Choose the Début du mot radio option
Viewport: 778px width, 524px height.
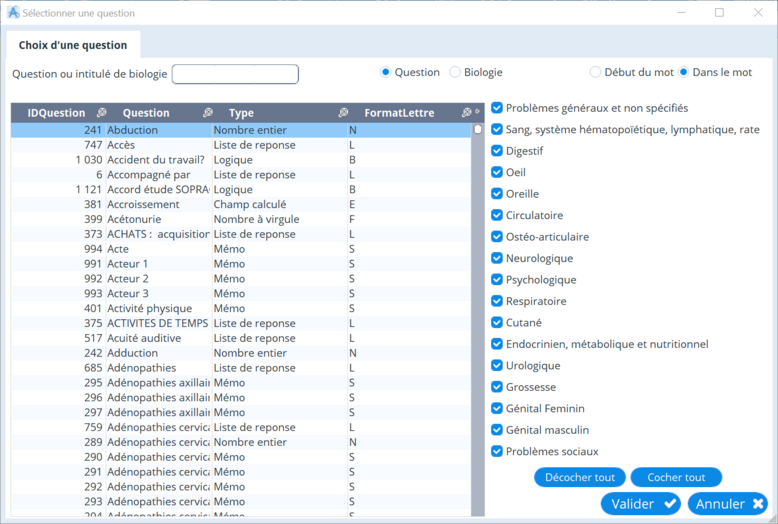(596, 72)
